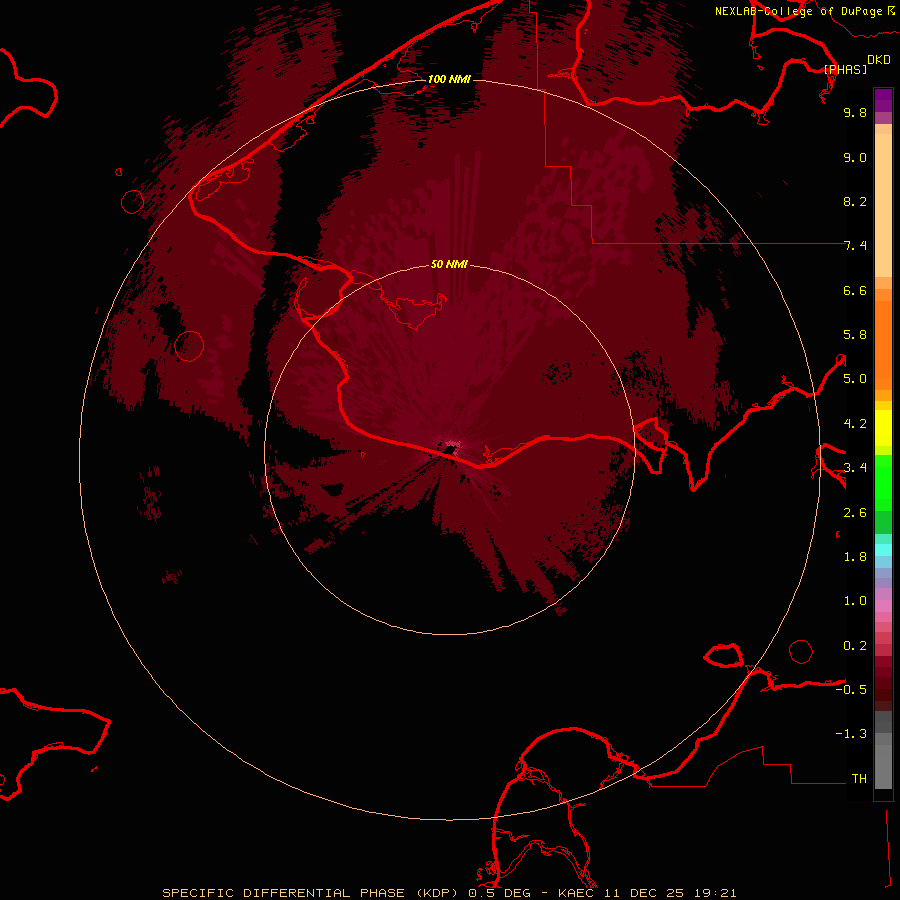Viewport: 900px width, 900px height.
Task: Click the 9.0 scale value
Action: pyautogui.click(x=855, y=157)
